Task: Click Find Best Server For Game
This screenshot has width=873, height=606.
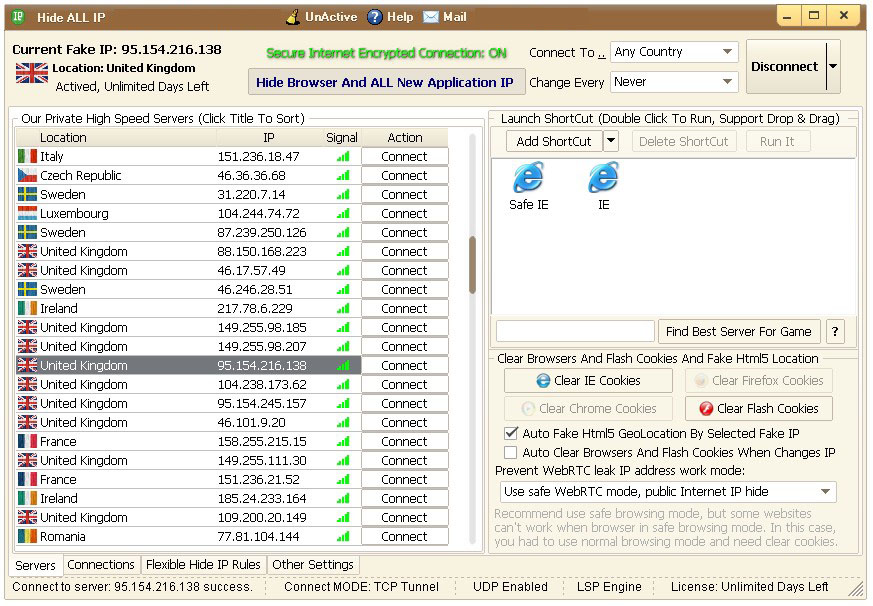Action: [739, 331]
